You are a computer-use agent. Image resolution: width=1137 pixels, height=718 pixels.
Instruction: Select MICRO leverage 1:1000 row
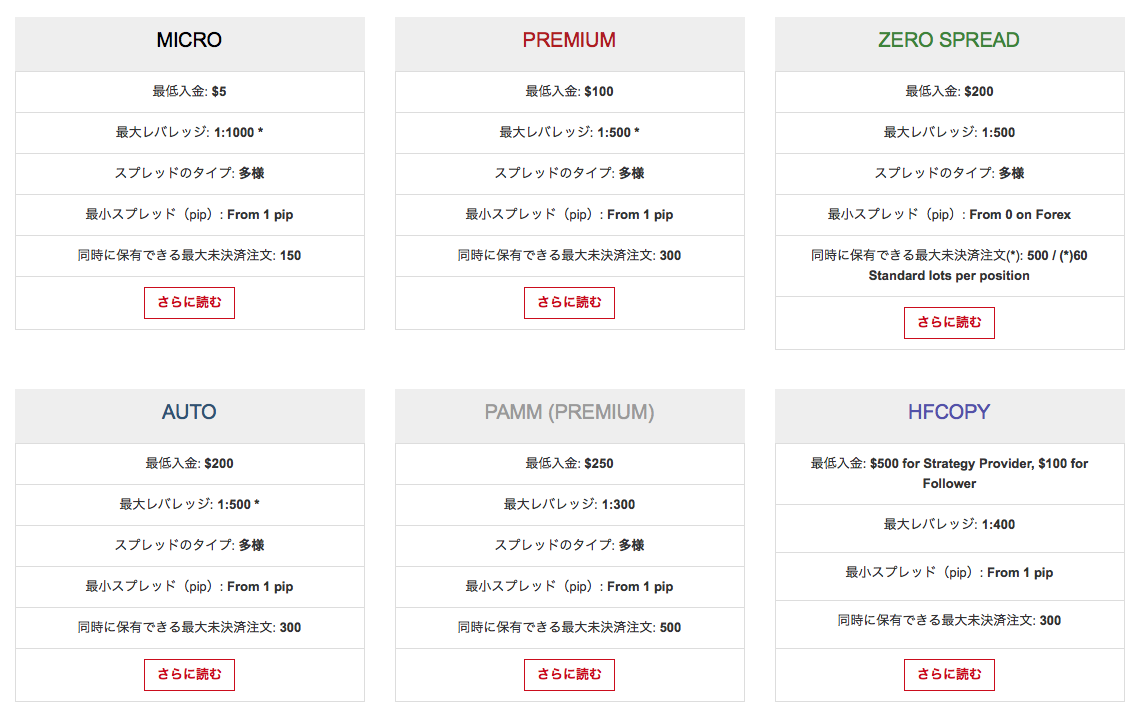coord(190,133)
